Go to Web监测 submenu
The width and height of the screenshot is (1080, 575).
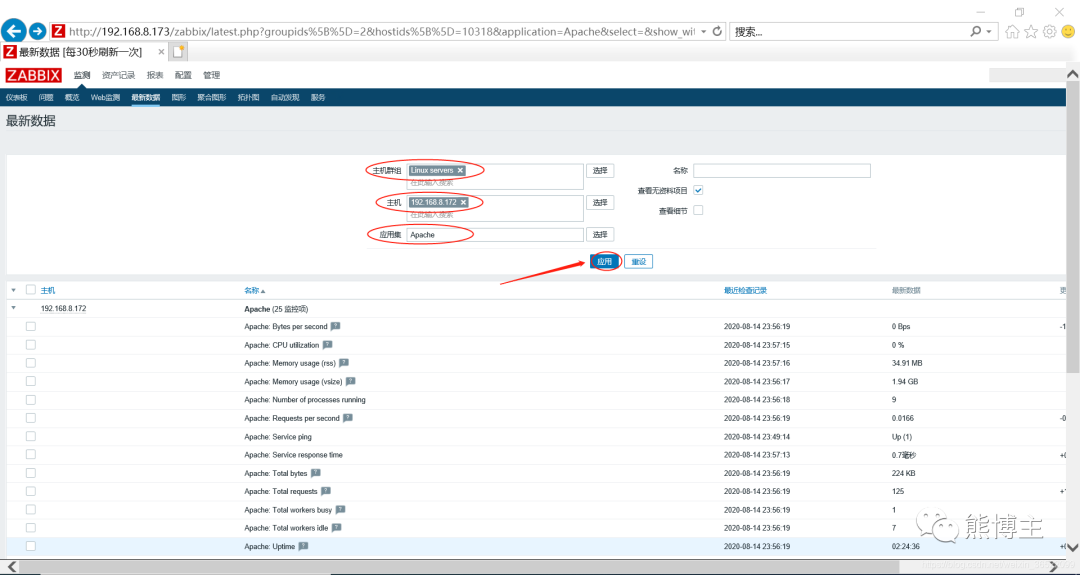[x=105, y=98]
